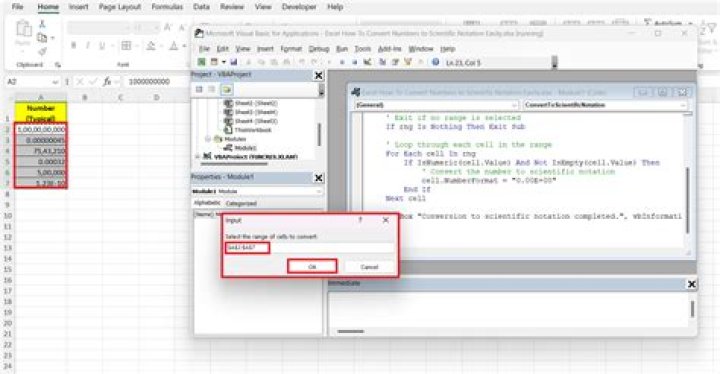Toggle Italic in Excel ribbon

(87, 45)
